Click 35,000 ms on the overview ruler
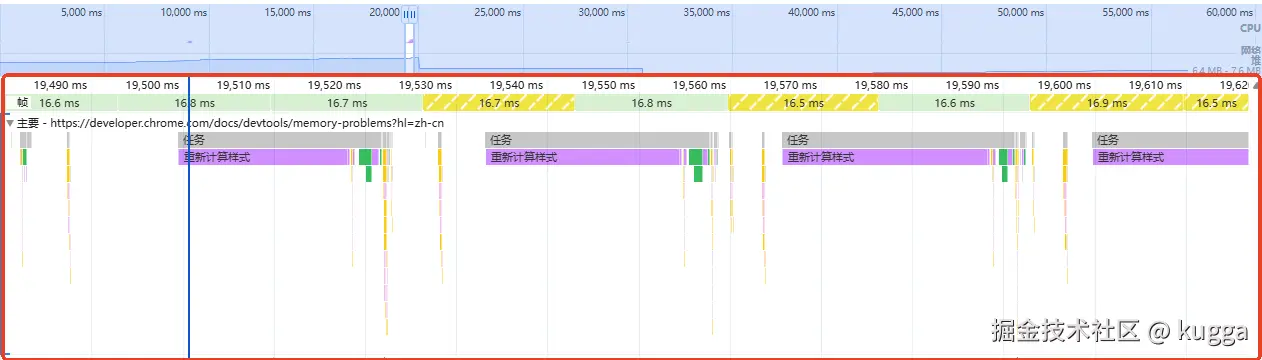The width and height of the screenshot is (1262, 360). 708,13
